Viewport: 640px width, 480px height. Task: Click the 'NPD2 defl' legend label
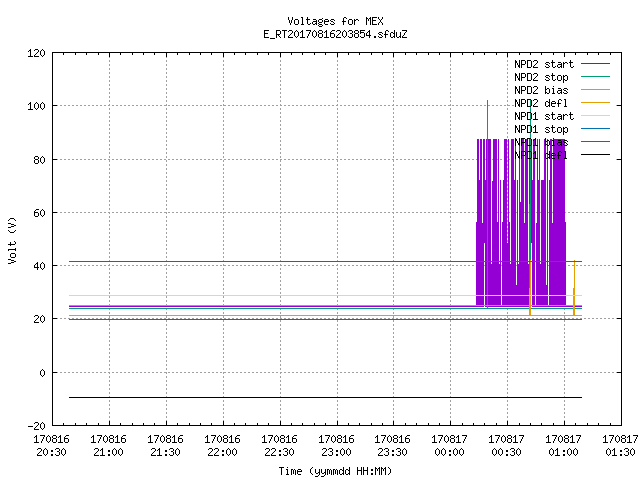541,103
